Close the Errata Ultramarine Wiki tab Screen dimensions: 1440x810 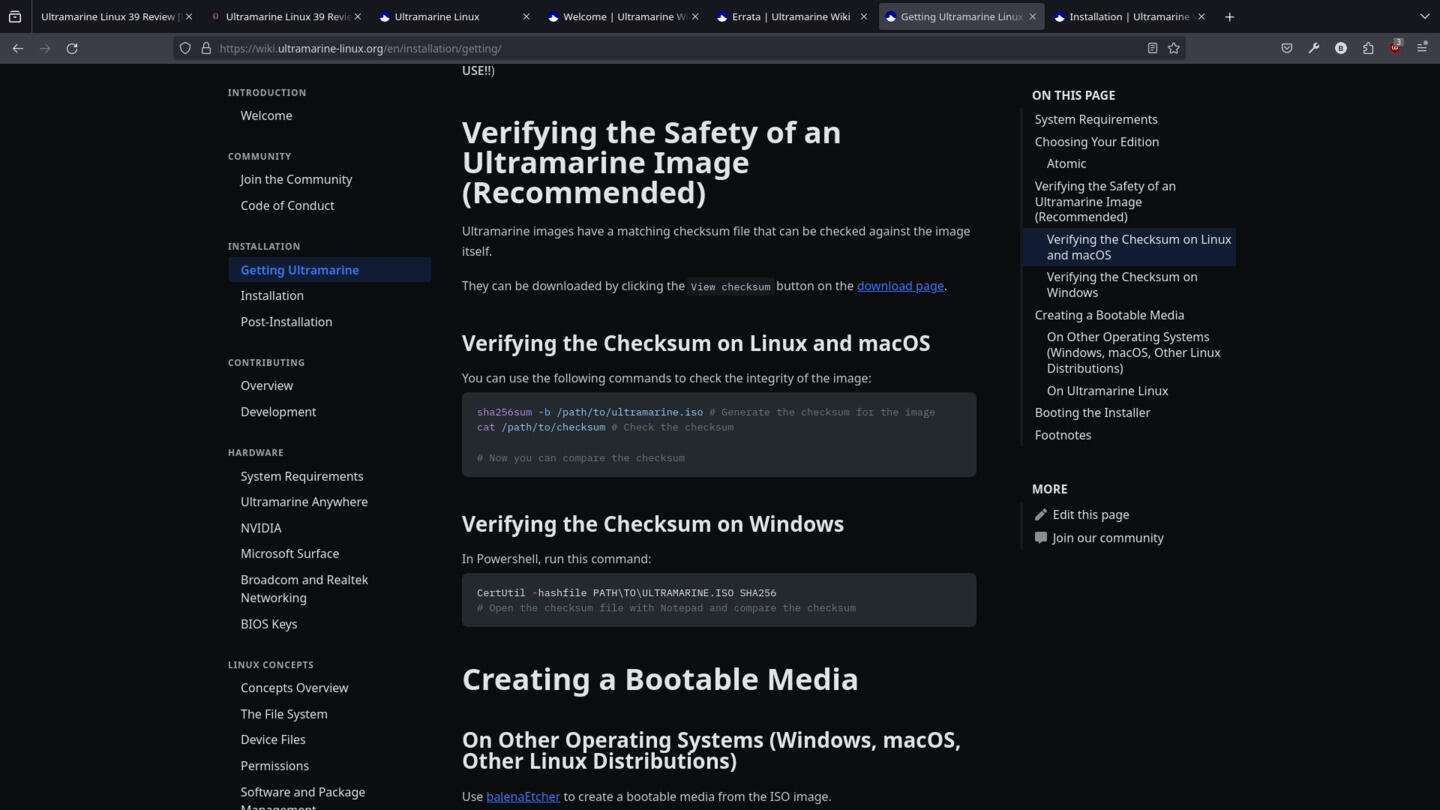coord(864,17)
